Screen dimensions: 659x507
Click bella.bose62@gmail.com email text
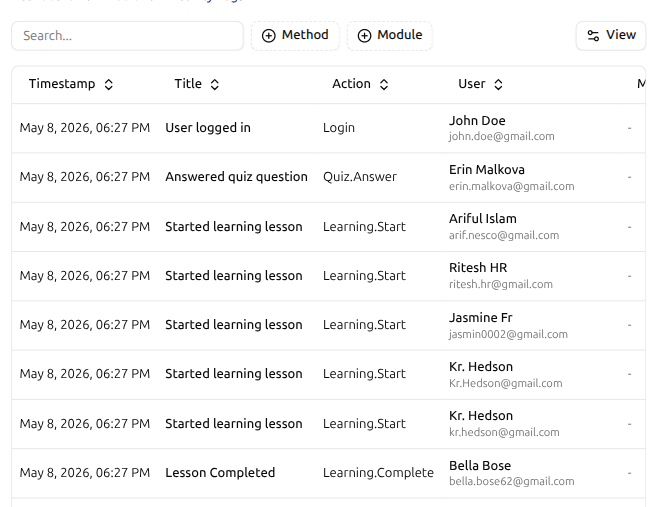(x=511, y=481)
